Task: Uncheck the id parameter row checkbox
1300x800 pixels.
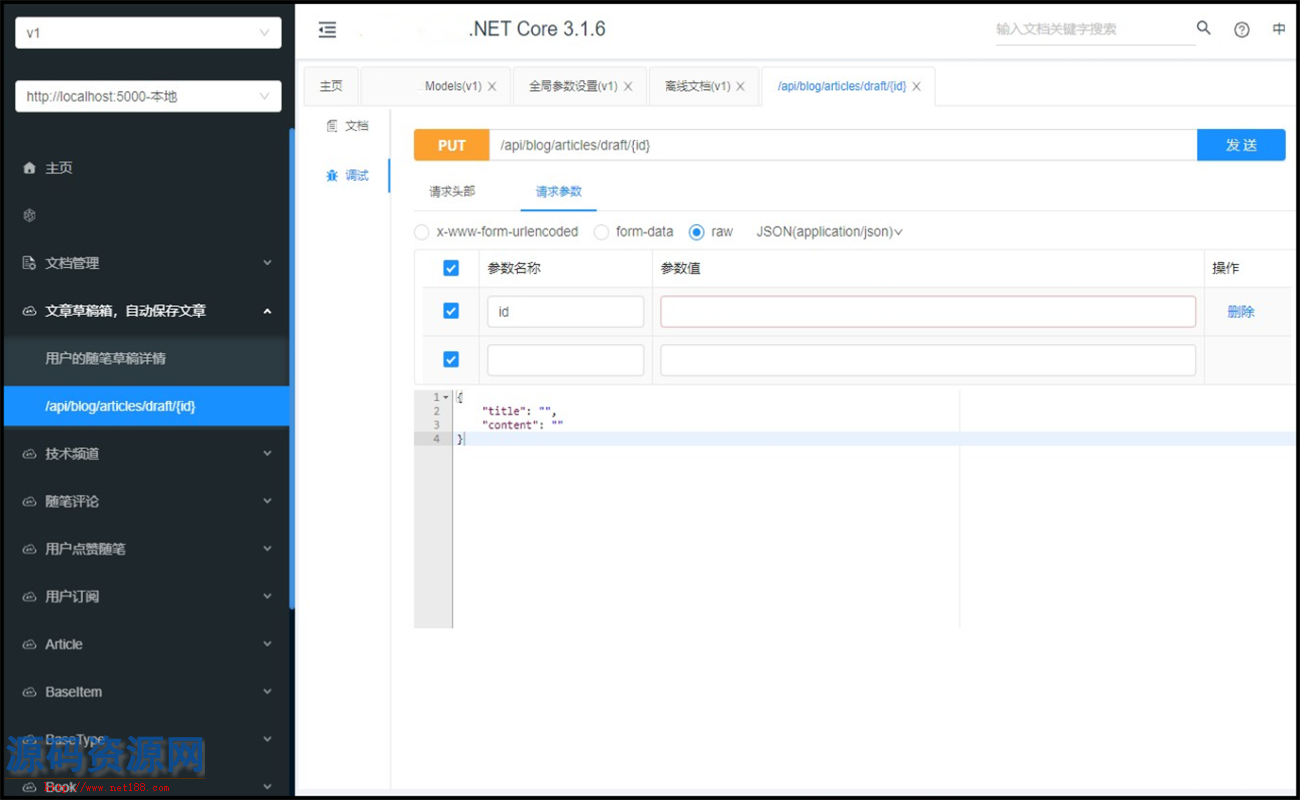Action: [451, 311]
